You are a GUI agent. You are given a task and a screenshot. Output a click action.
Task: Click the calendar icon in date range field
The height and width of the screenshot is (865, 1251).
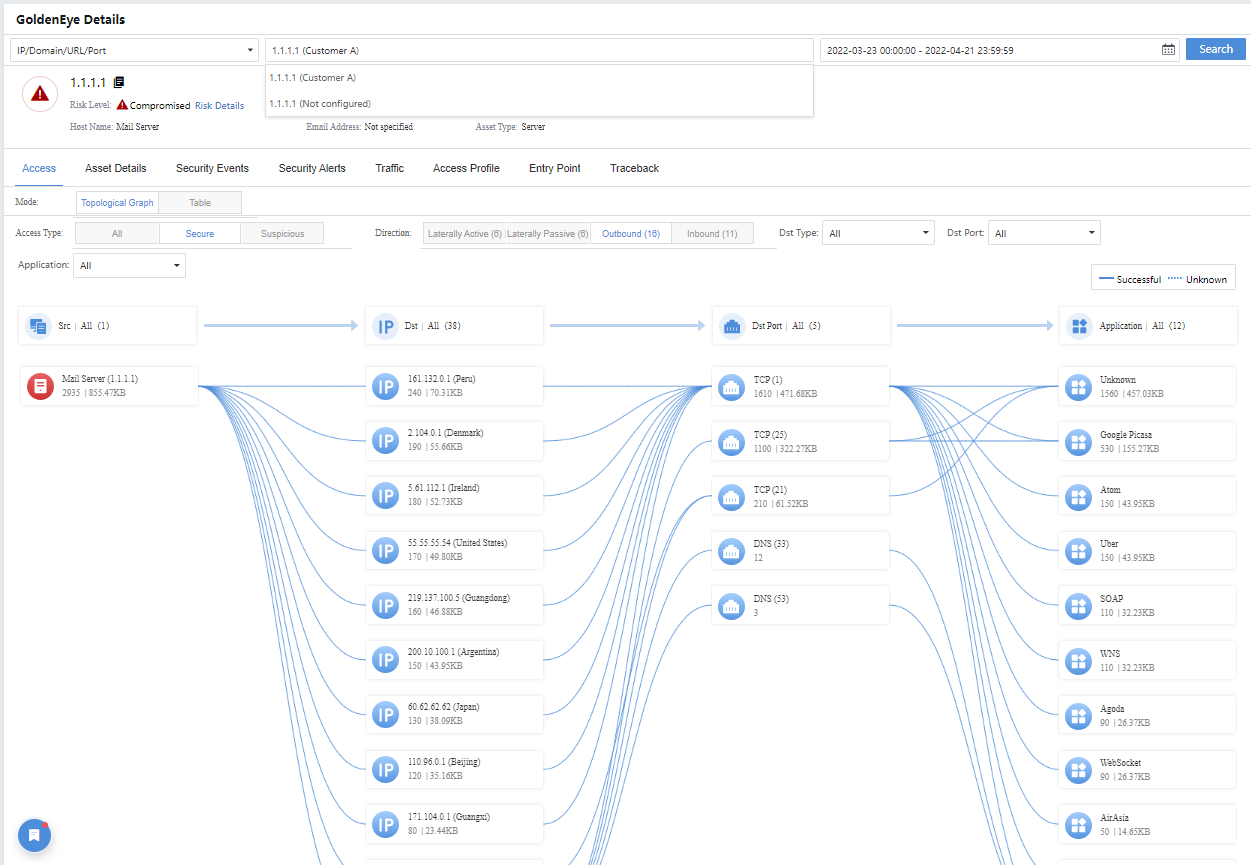(x=1168, y=50)
